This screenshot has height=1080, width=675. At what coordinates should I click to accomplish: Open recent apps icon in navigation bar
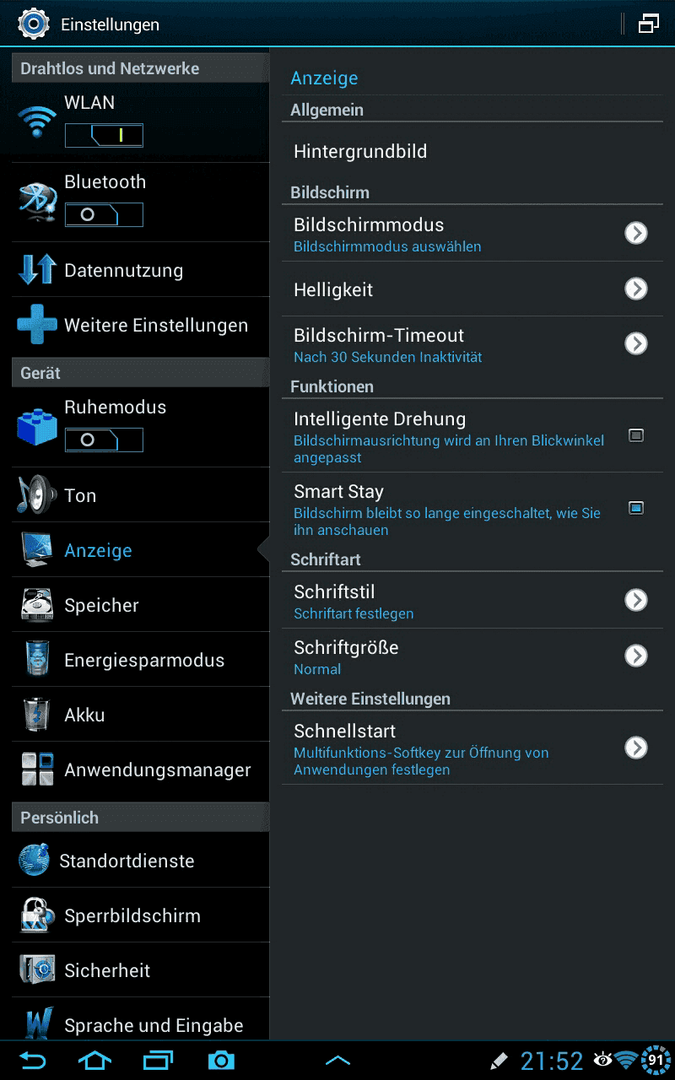[158, 1060]
